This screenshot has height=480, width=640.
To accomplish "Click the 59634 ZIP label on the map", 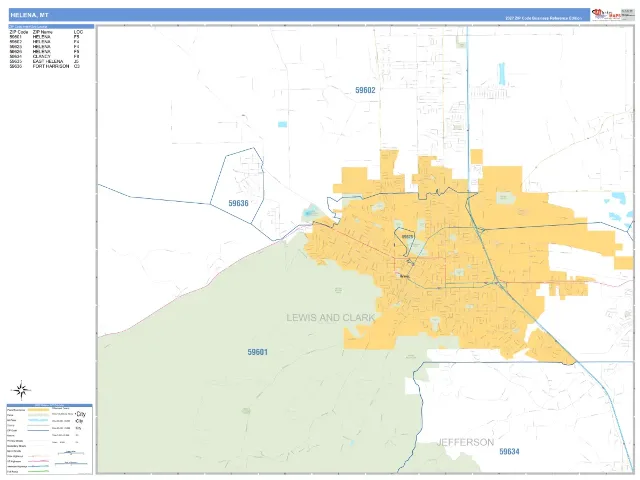I will click(509, 451).
